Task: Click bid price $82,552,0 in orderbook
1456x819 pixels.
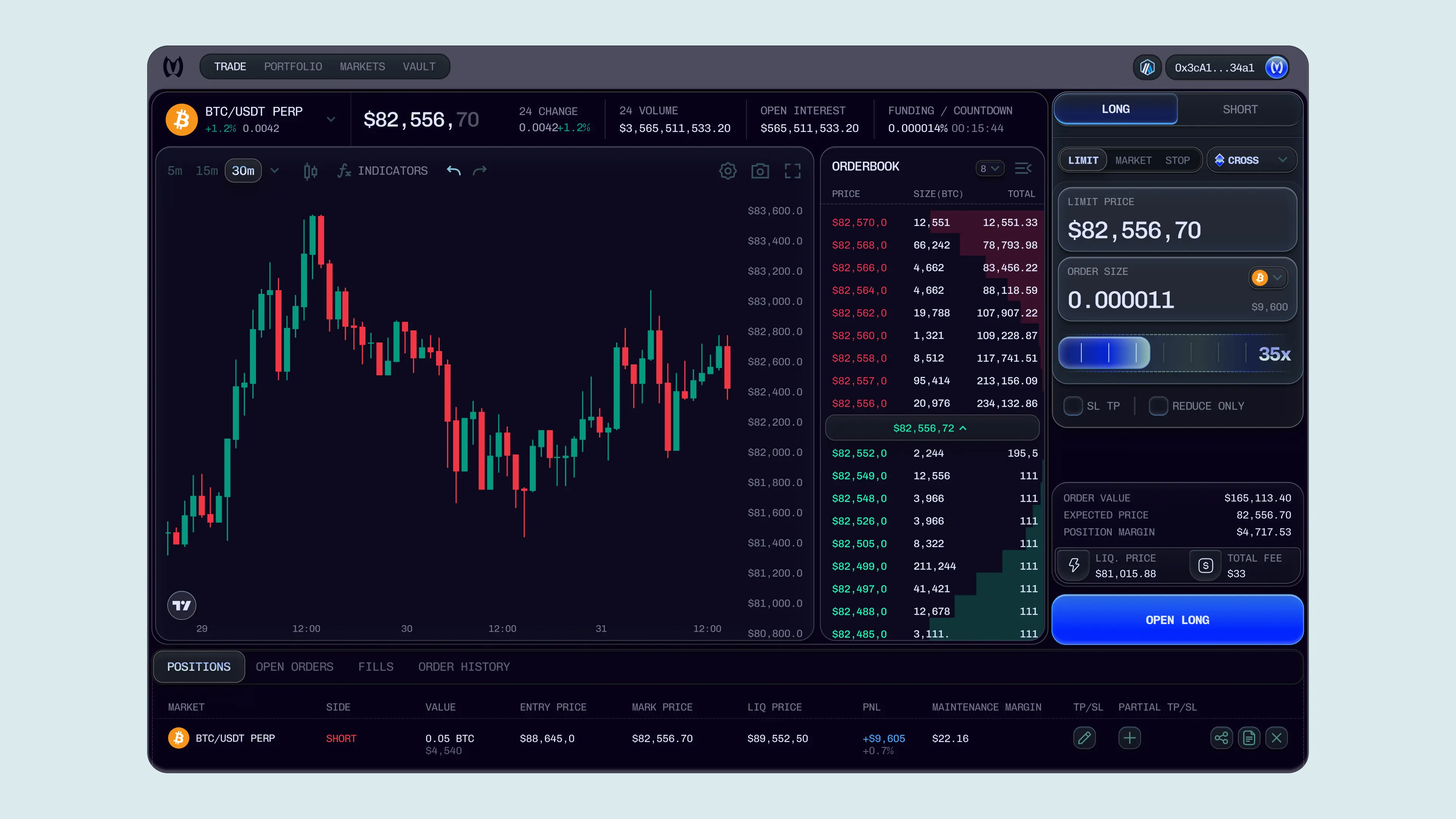Action: coord(859,453)
